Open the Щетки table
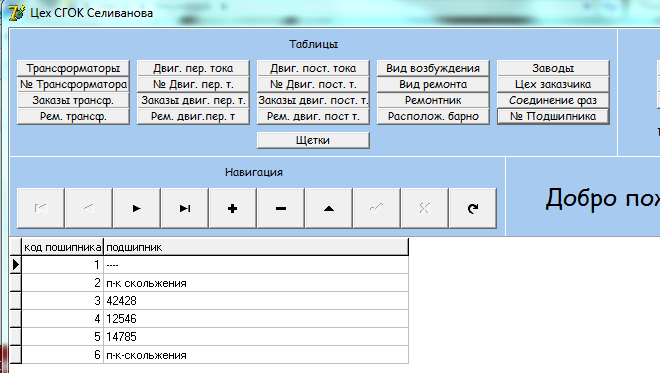660x373 pixels. click(x=313, y=140)
